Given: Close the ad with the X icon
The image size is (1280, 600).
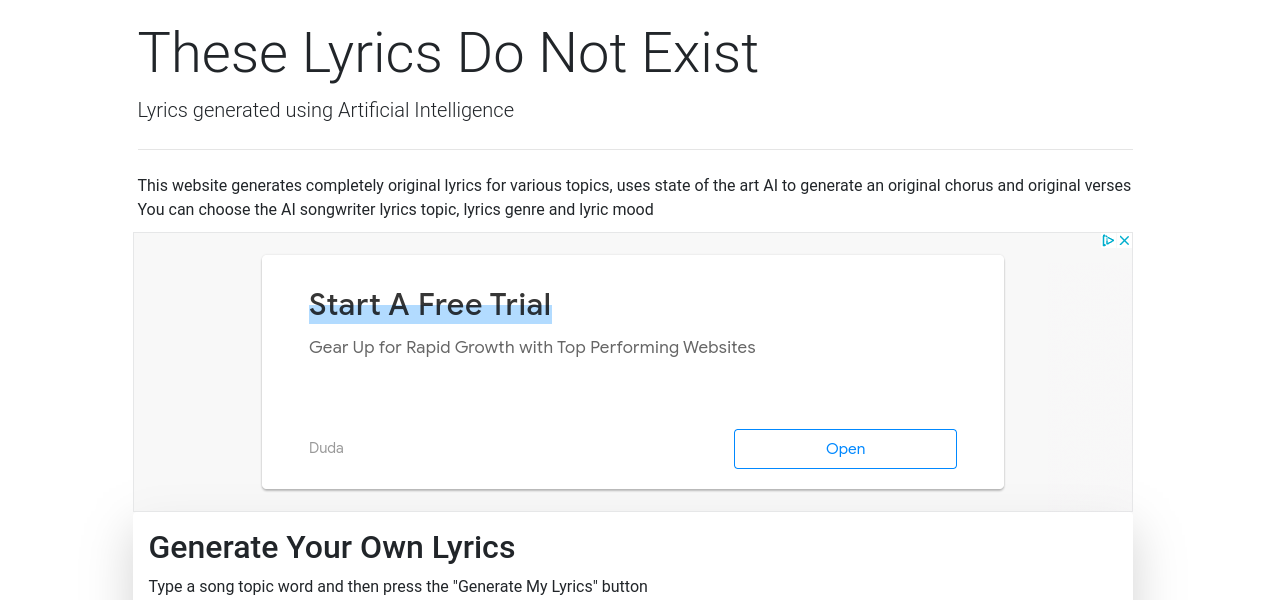Looking at the screenshot, I should (x=1124, y=241).
